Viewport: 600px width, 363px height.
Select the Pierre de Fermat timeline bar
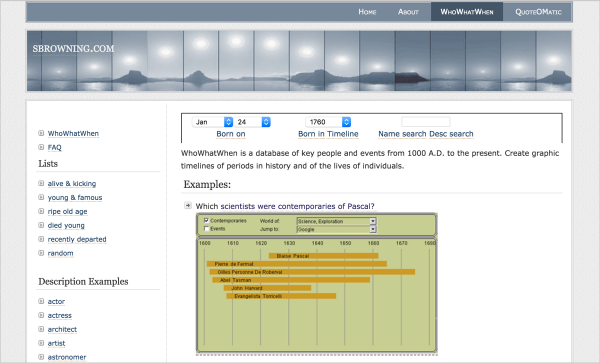(x=297, y=264)
